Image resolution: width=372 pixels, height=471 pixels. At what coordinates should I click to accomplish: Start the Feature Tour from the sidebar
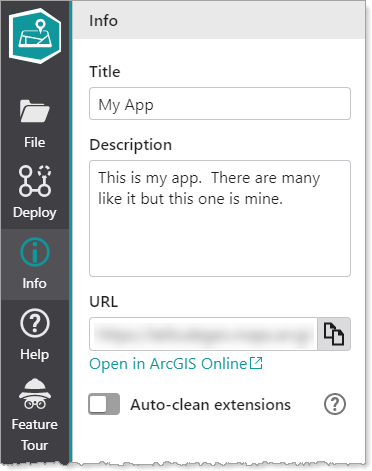pyautogui.click(x=35, y=415)
